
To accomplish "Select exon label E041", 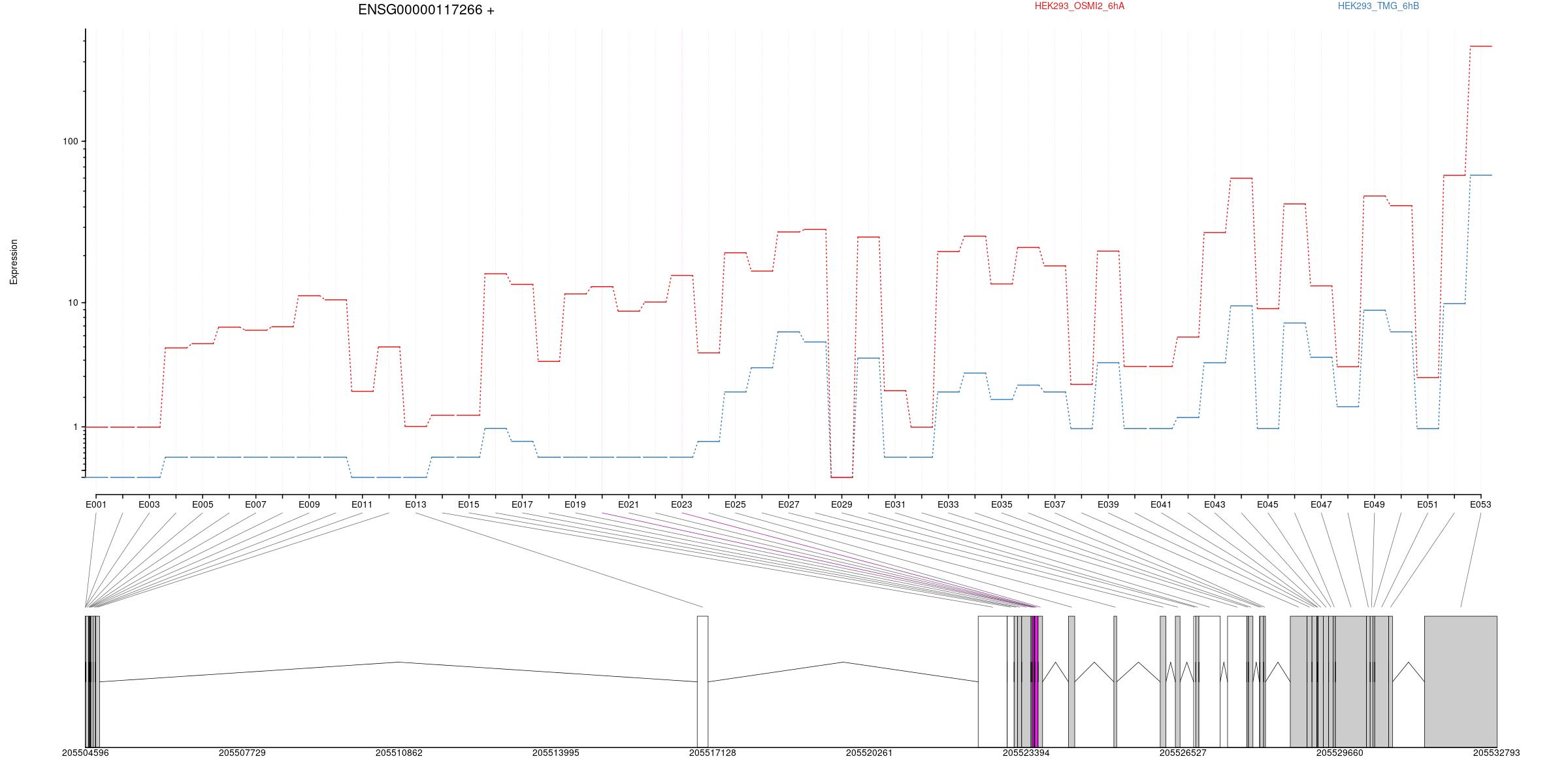I will coord(1161,504).
